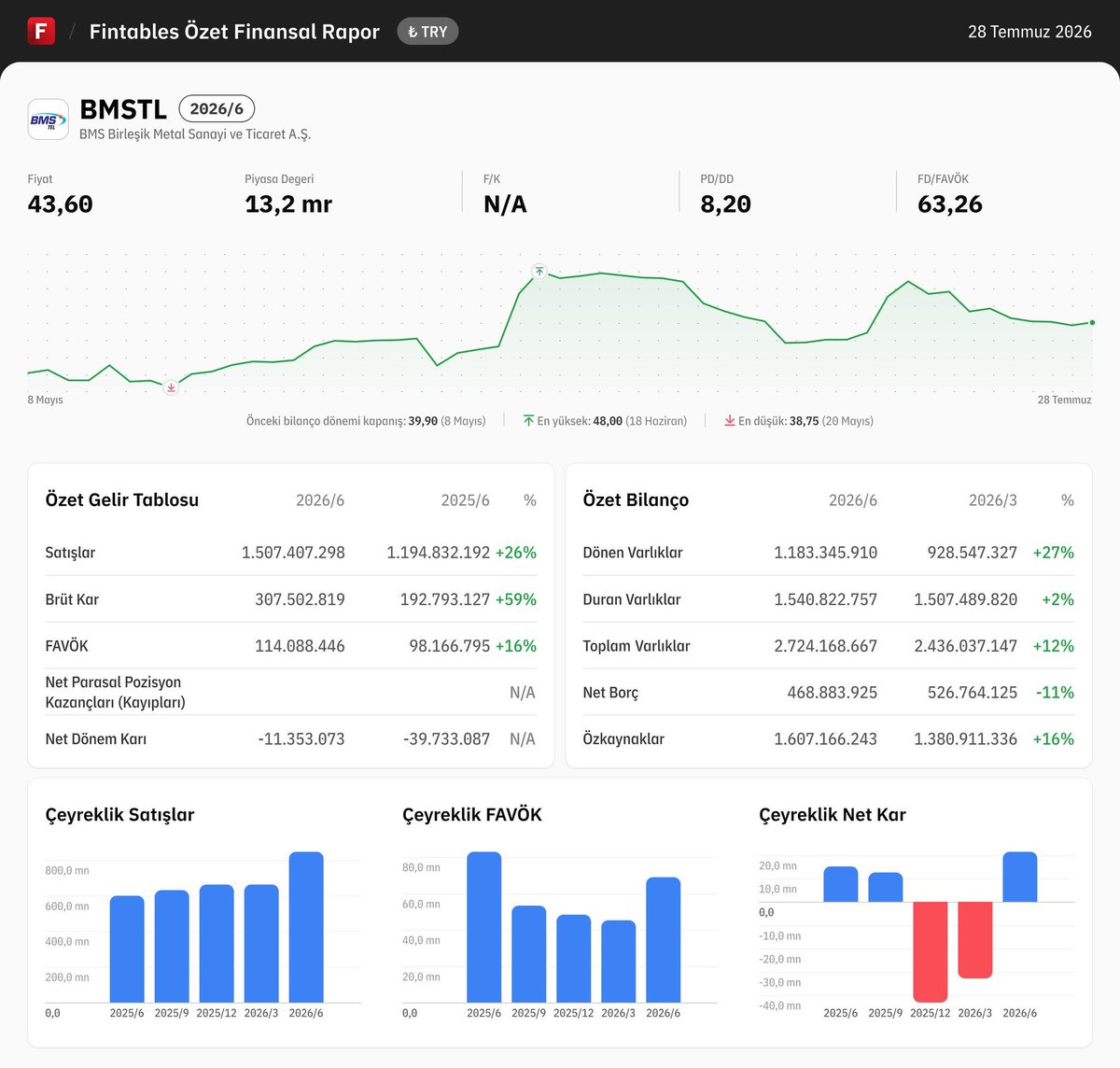
Task: Click the red En düşük arrow icon
Action: (x=730, y=421)
